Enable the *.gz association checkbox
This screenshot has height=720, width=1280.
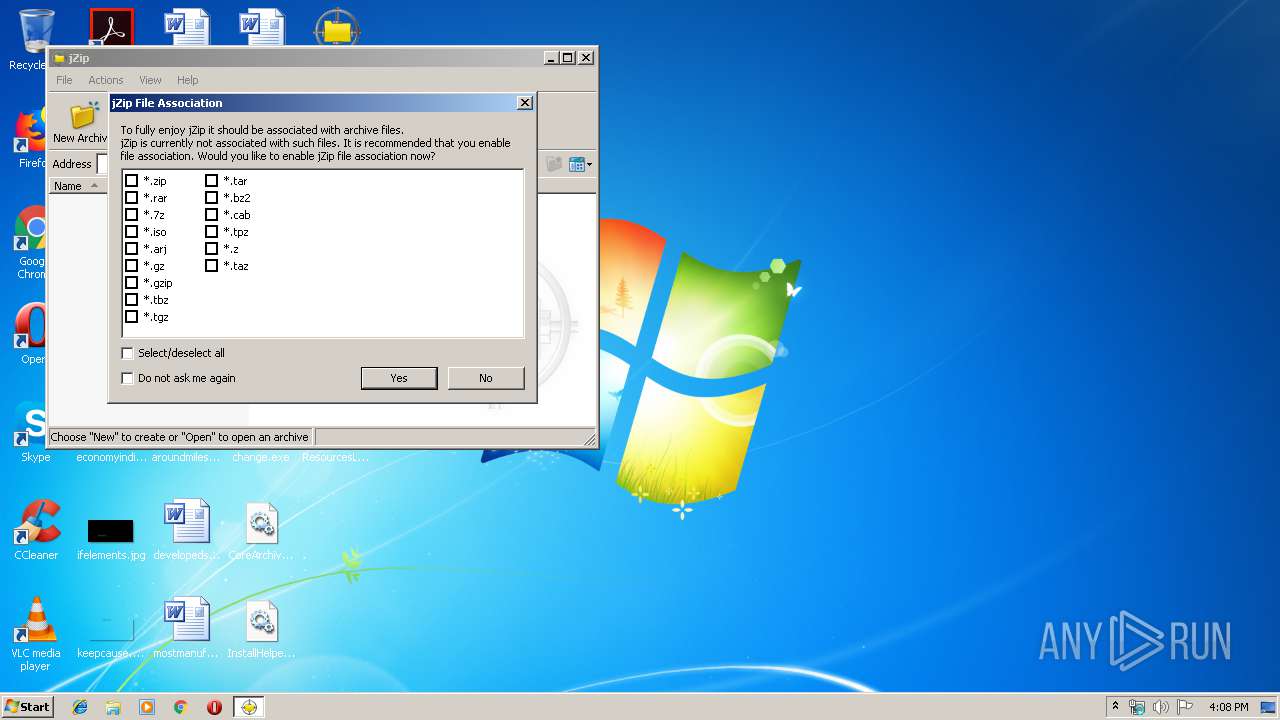pyautogui.click(x=131, y=266)
